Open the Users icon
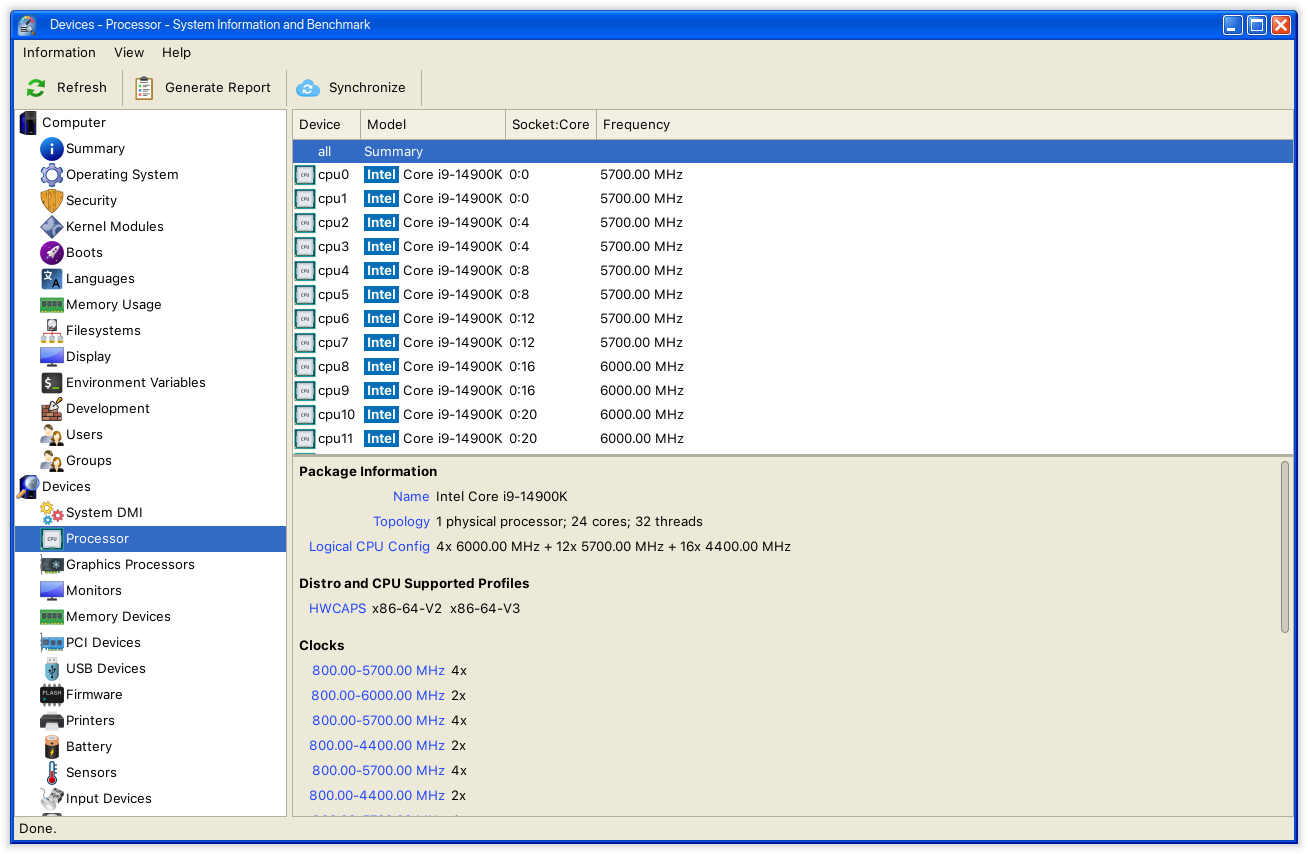 52,435
